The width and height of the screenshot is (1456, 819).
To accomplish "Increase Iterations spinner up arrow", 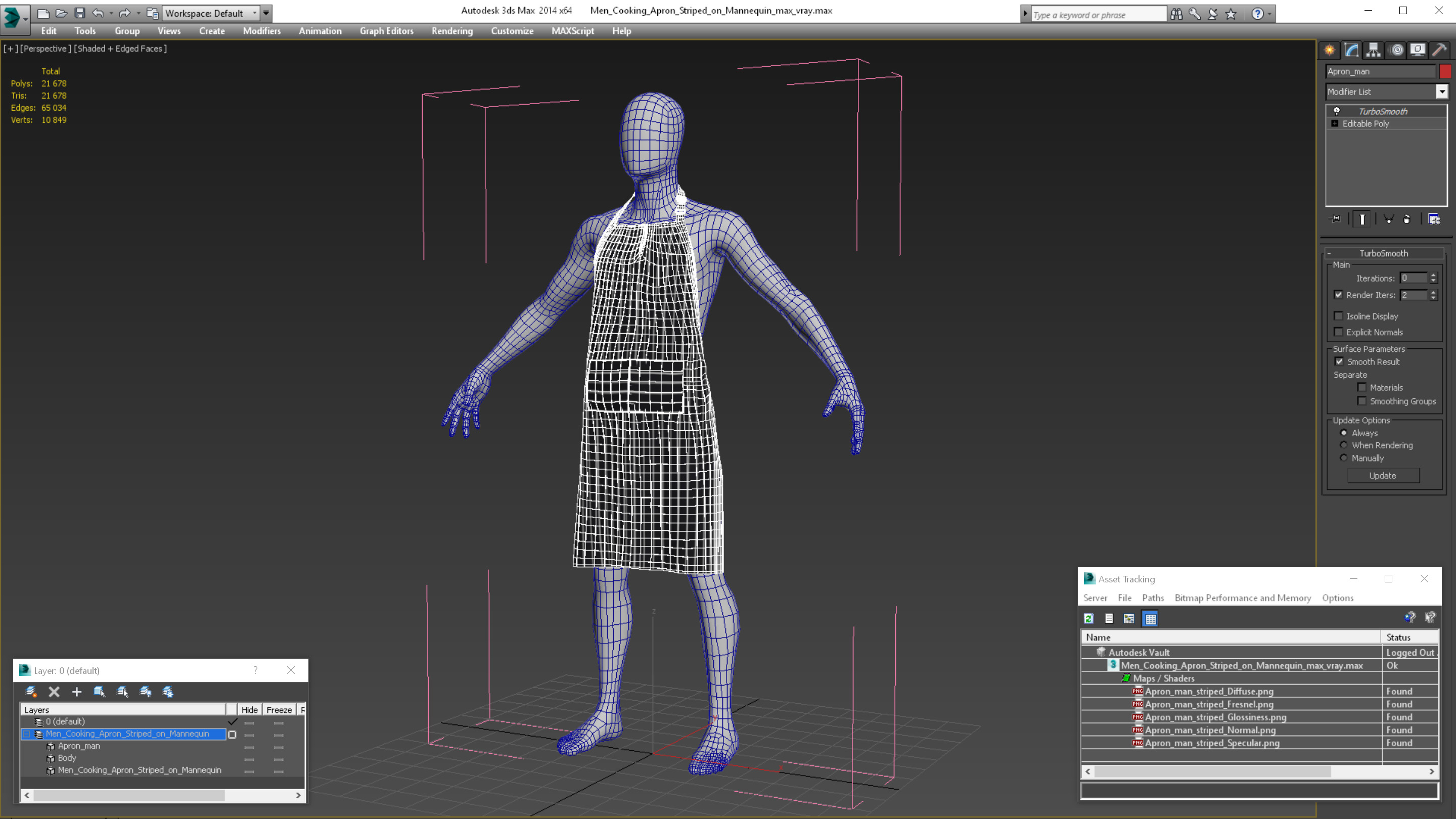I will (x=1433, y=275).
